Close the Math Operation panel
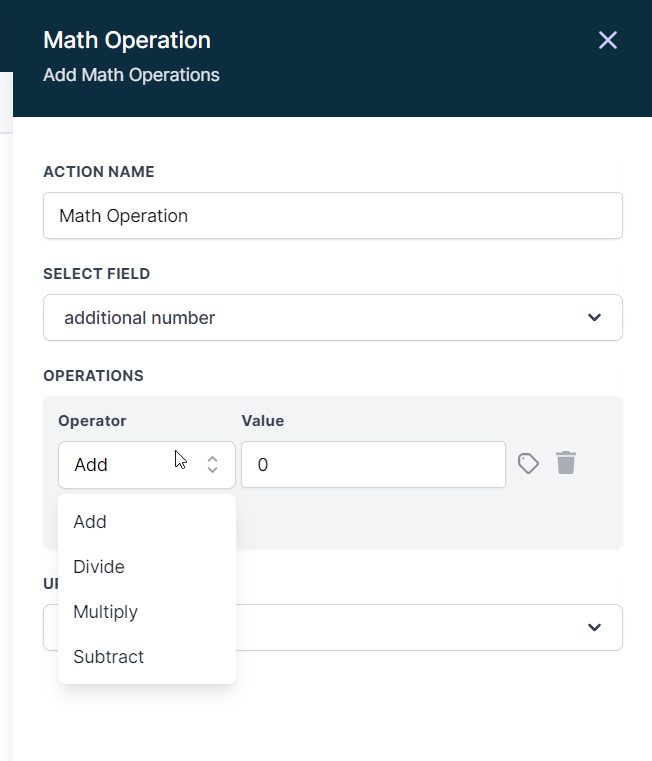Viewport: 652px width, 761px height. click(607, 40)
